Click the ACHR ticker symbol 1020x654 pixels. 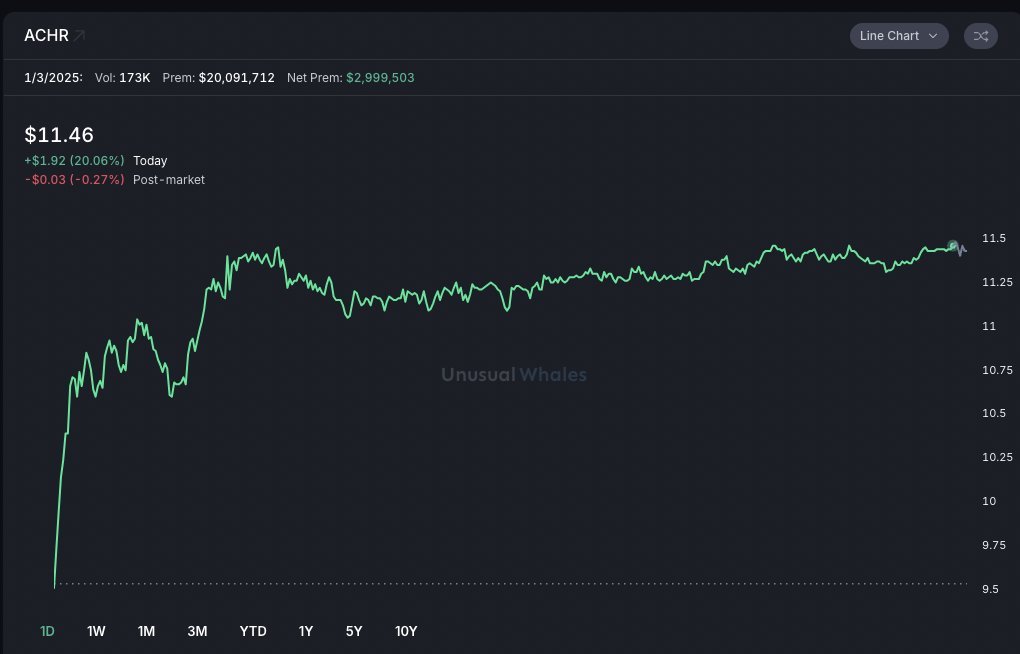(46, 36)
